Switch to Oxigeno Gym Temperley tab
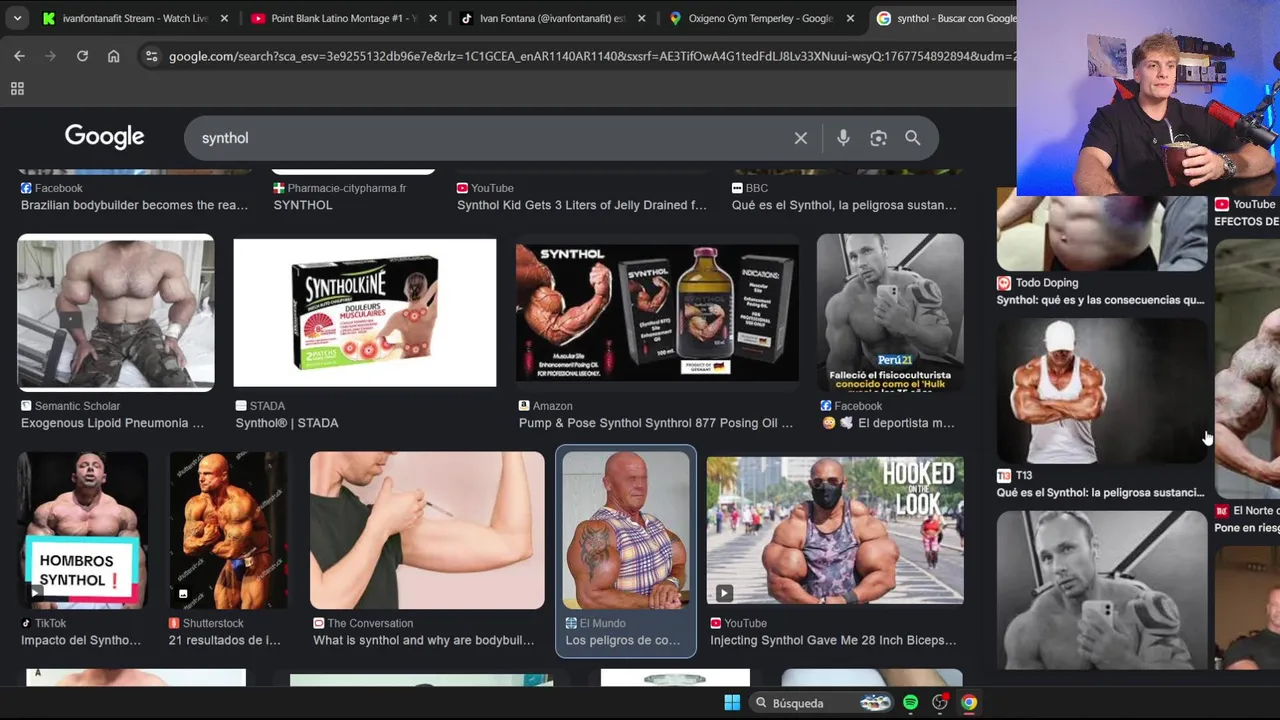This screenshot has height=720, width=1280. [760, 18]
